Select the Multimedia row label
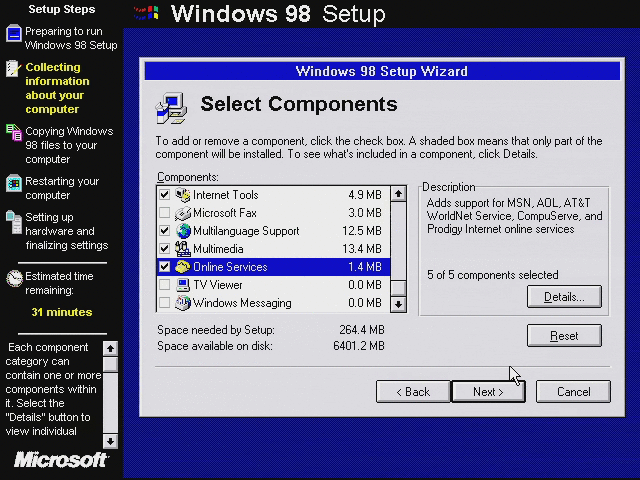This screenshot has width=640, height=480. point(218,249)
